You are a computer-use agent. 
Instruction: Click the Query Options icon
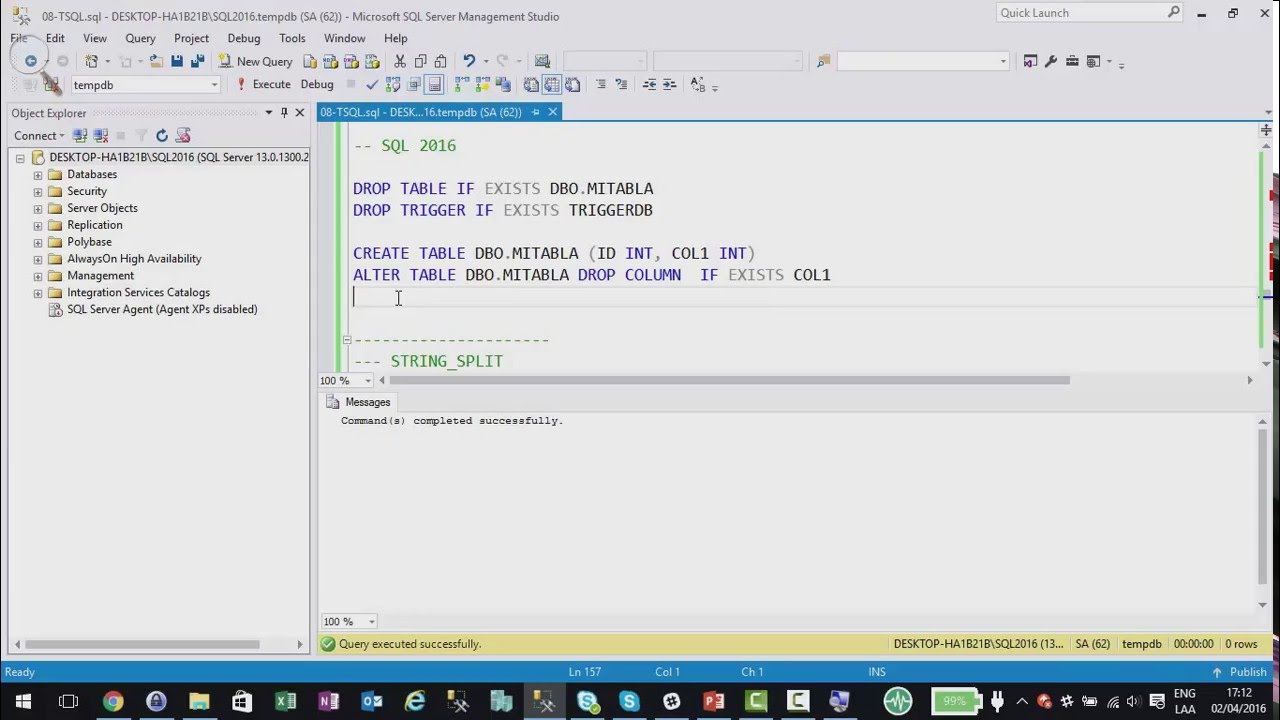[413, 85]
